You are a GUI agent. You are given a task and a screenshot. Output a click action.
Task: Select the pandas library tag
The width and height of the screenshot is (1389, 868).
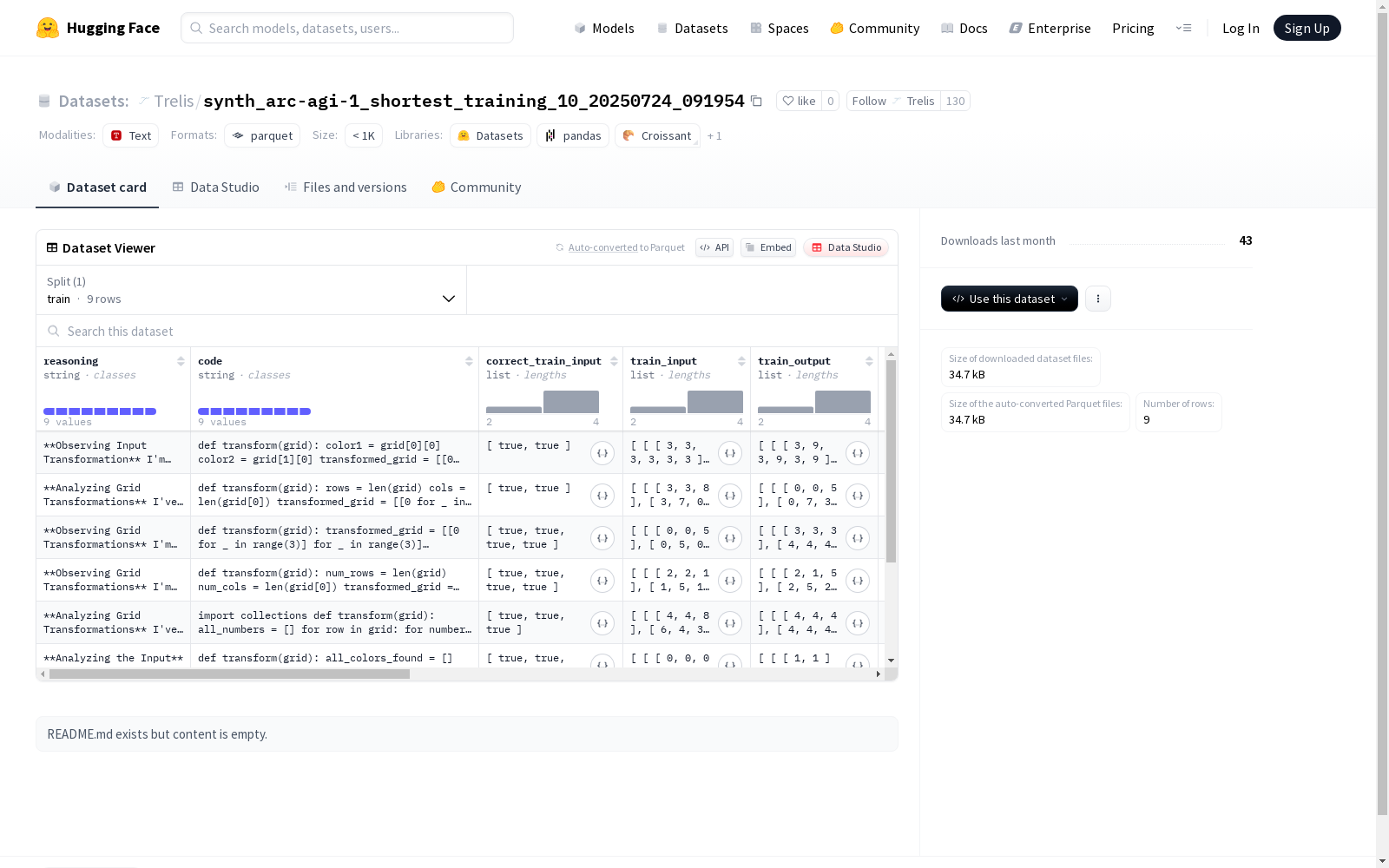coord(573,135)
